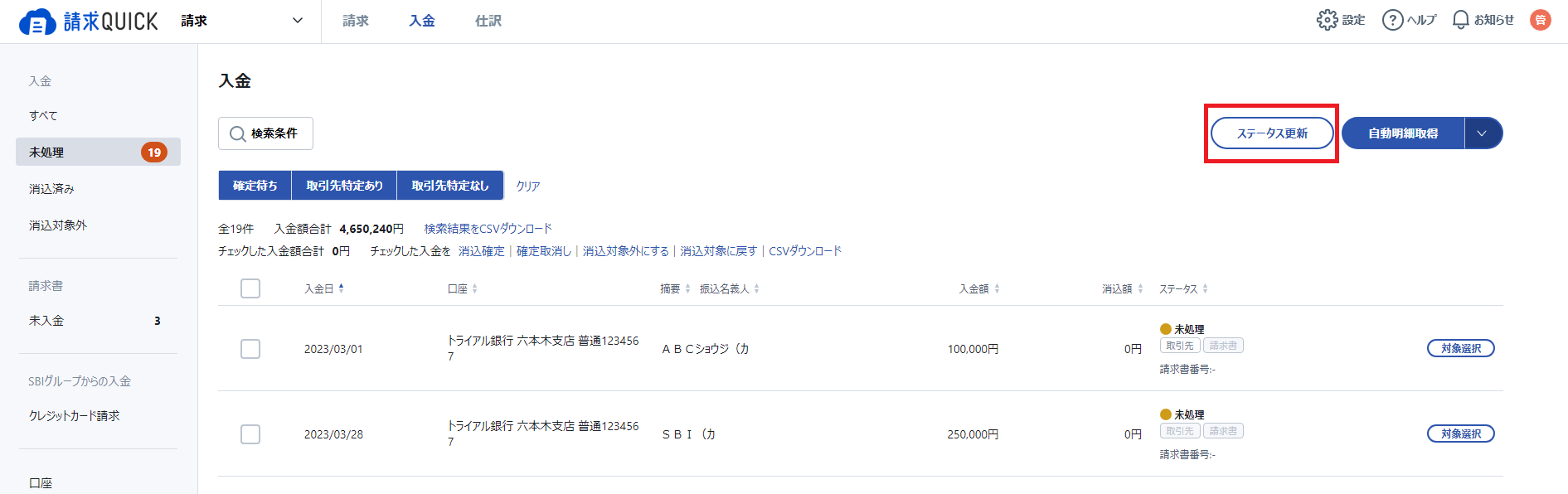Image resolution: width=1568 pixels, height=494 pixels.
Task: Click 取引先 tag in ABCショウジ row
Action: click(1180, 346)
